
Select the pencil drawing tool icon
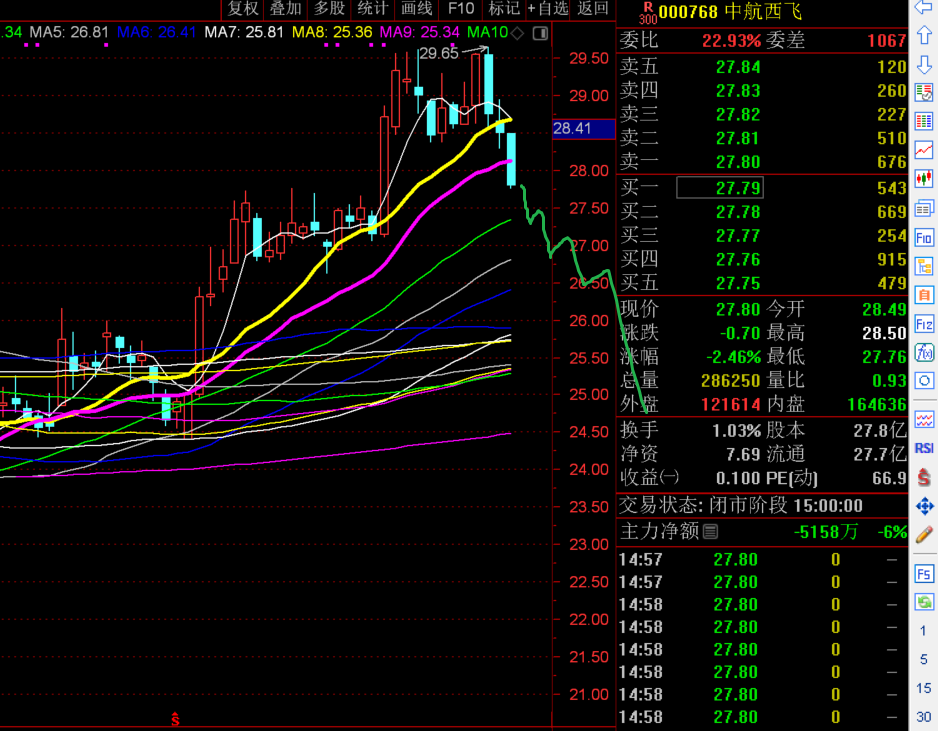click(924, 534)
